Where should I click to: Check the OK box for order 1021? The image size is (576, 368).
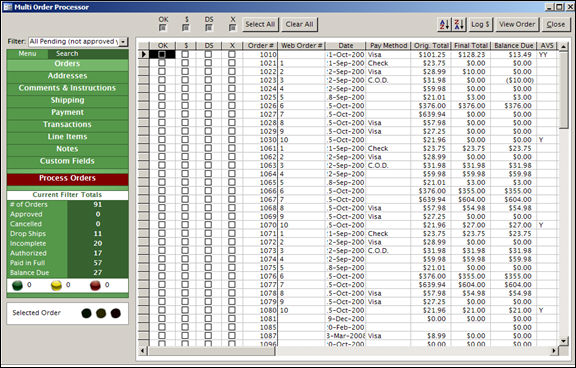point(162,63)
